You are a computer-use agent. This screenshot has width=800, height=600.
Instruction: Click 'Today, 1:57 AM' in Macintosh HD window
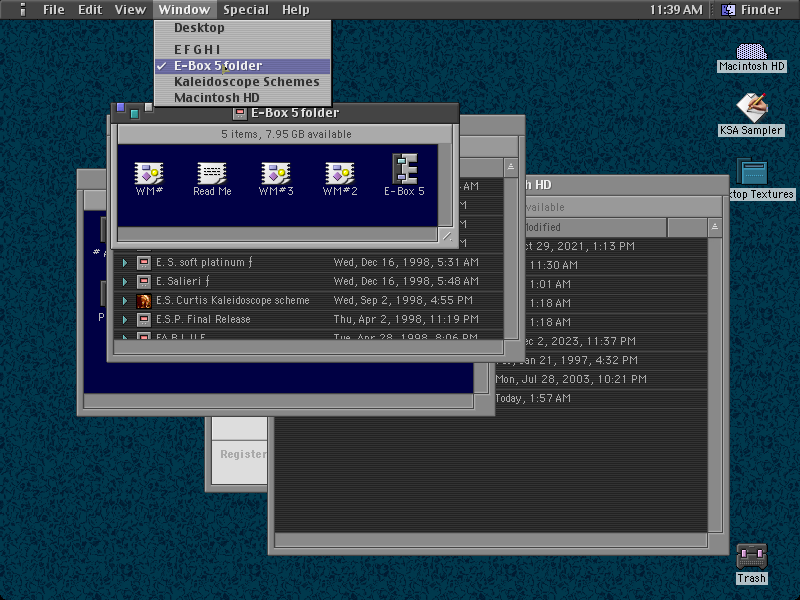pyautogui.click(x=533, y=398)
